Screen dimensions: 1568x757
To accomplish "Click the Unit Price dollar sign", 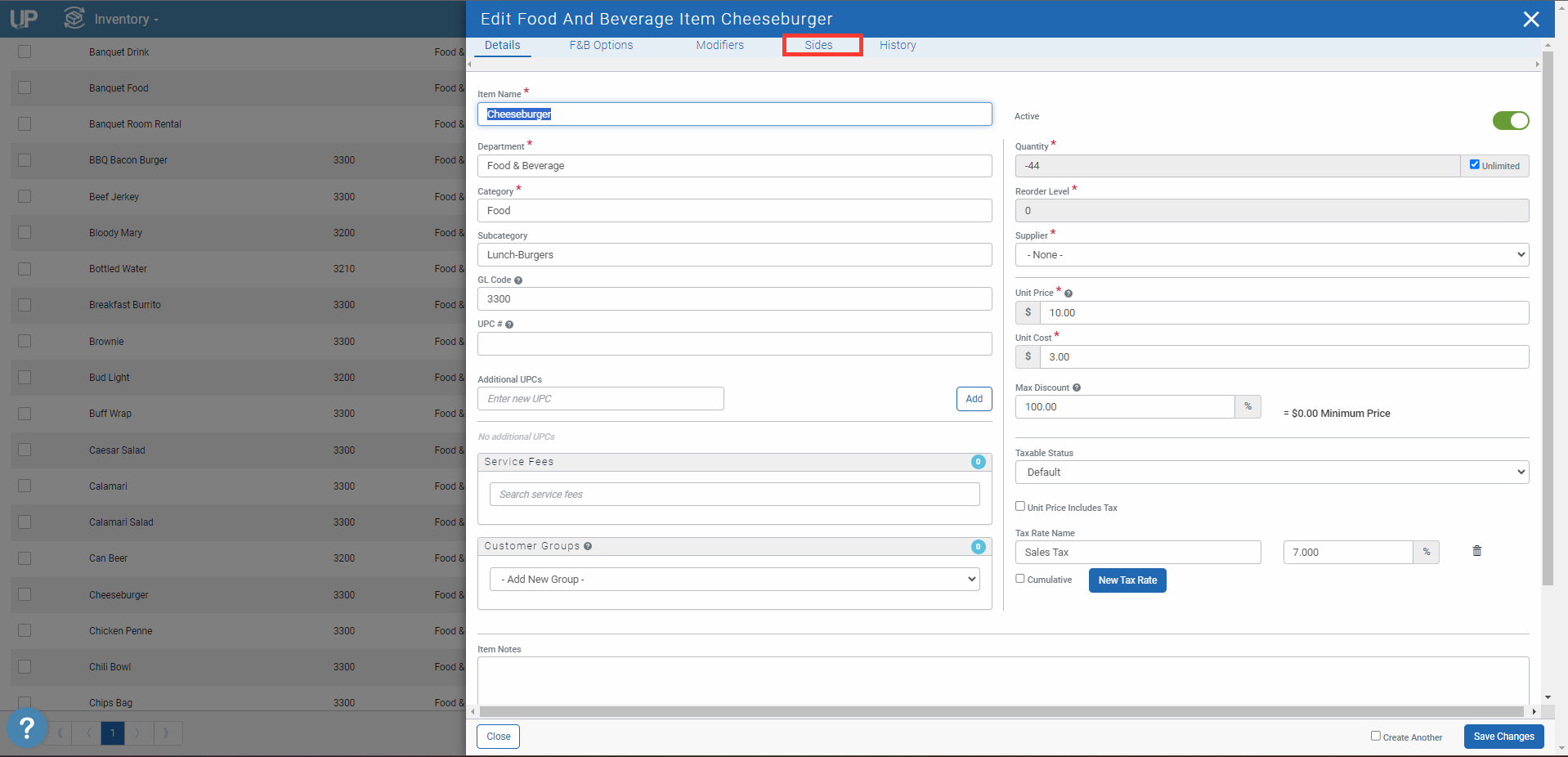I will tap(1028, 312).
